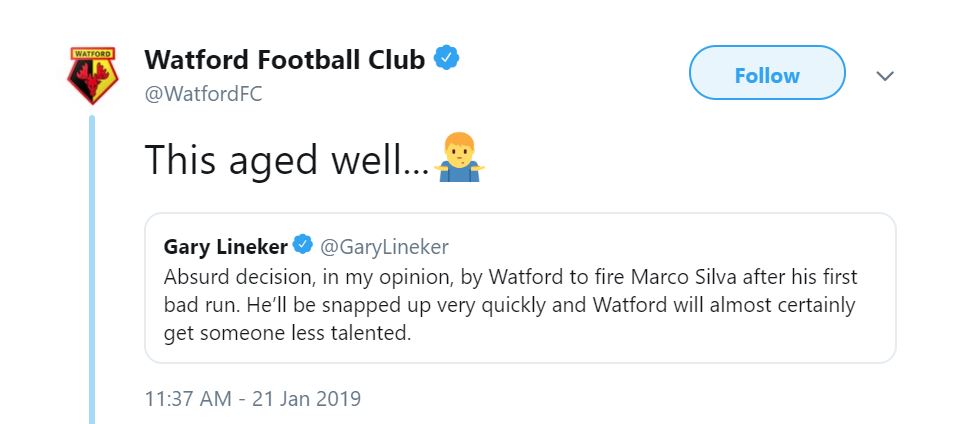Click the word "Watford" in the quote's first line
Screen dimensions: 956x424
pyautogui.click(x=527, y=277)
